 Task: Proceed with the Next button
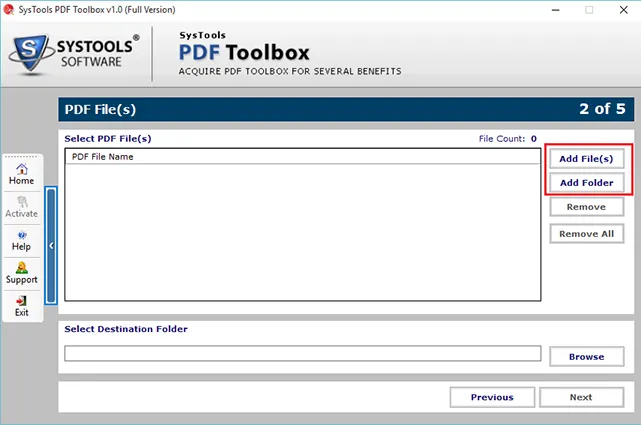581,397
